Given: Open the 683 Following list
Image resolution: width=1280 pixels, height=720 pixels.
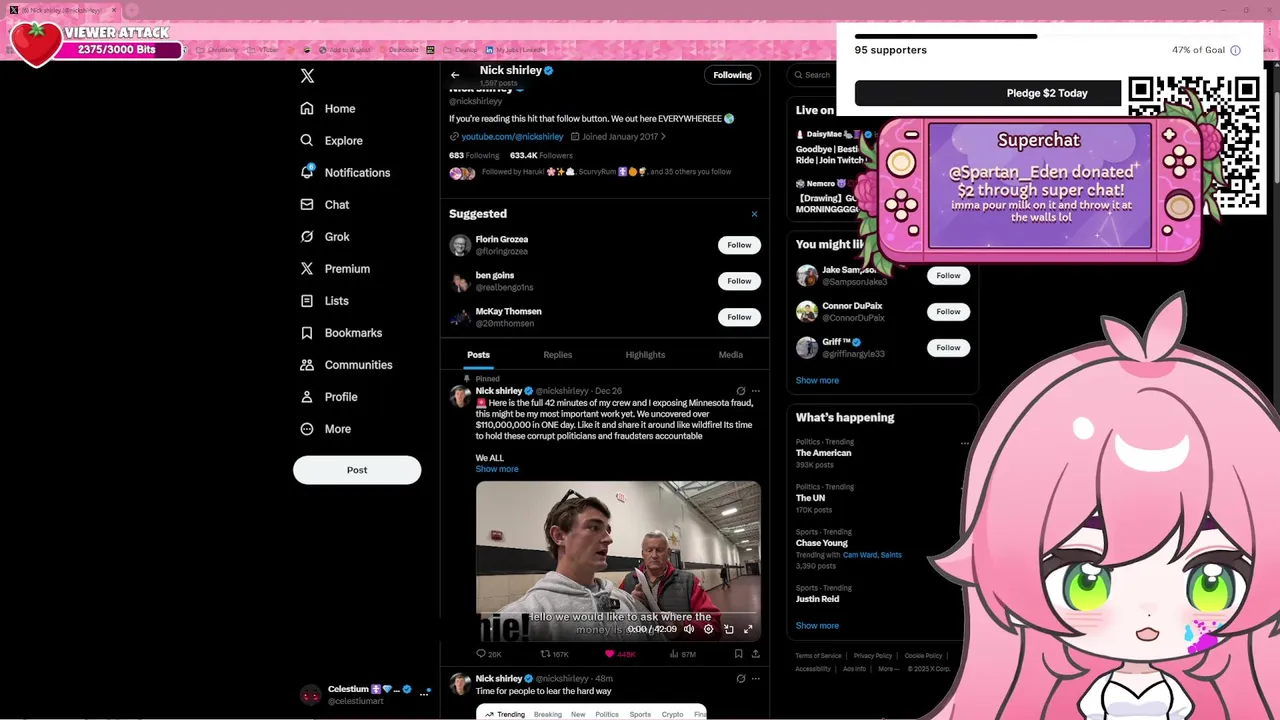Looking at the screenshot, I should pos(474,156).
